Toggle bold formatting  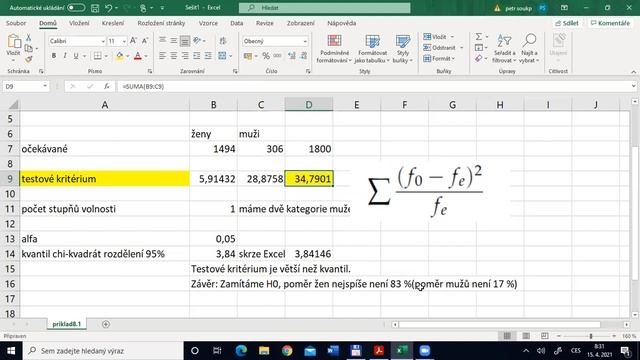(x=53, y=56)
